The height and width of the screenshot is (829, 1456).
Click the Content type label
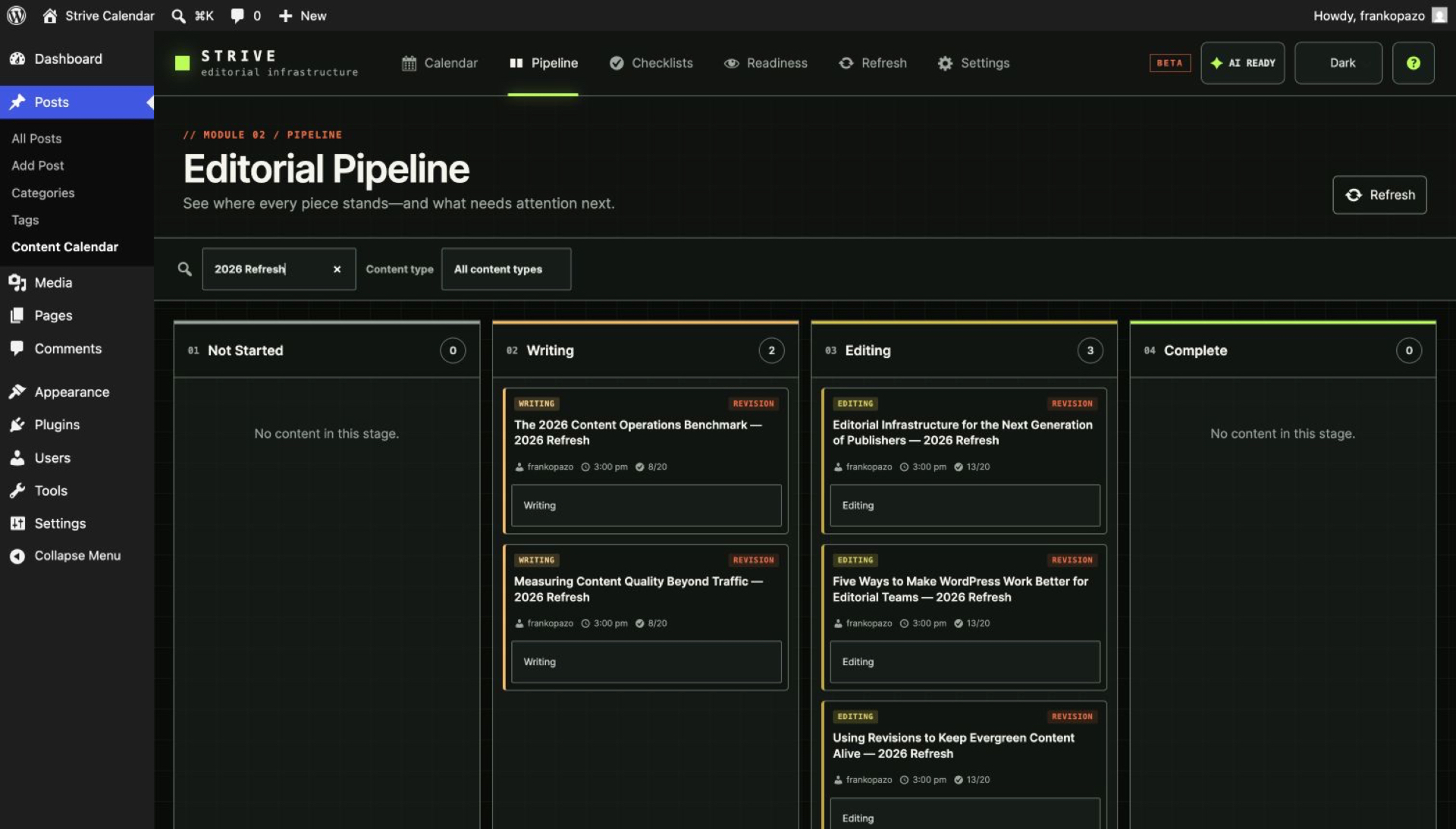tap(400, 269)
